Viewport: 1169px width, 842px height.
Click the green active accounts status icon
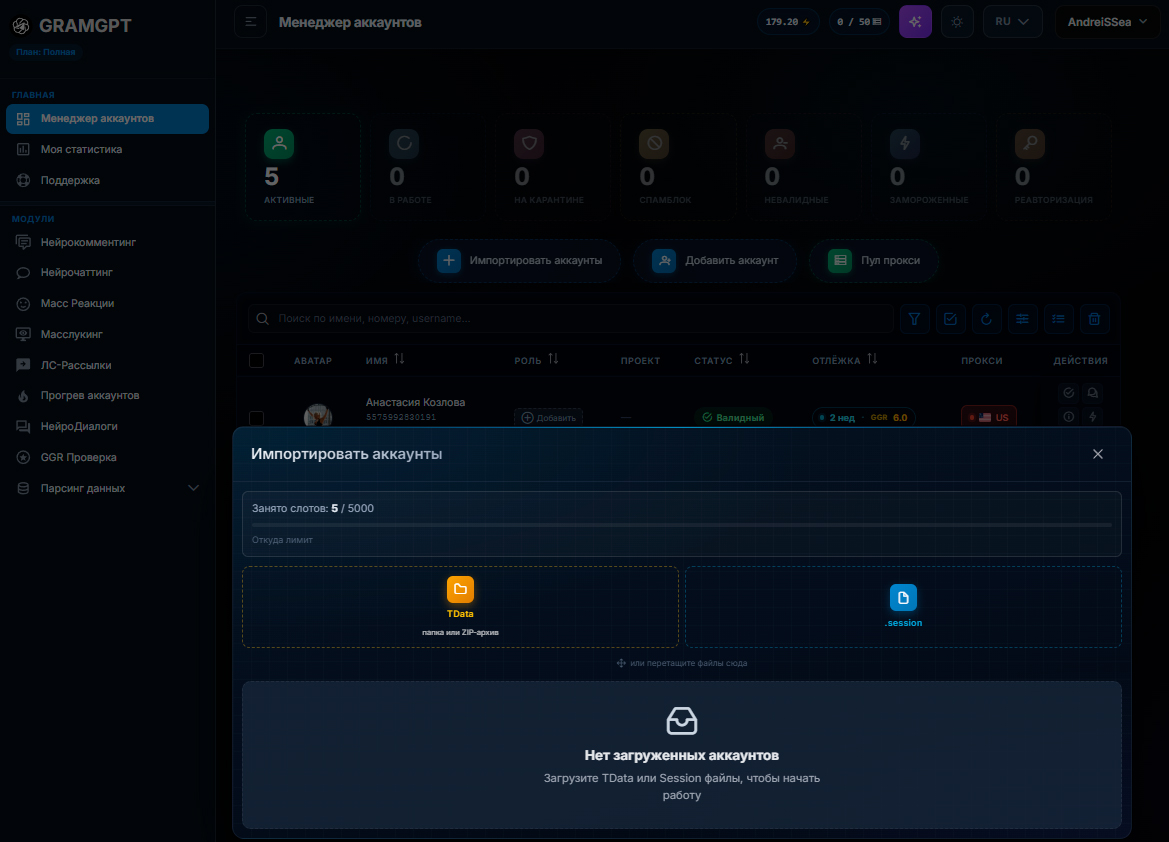(279, 143)
